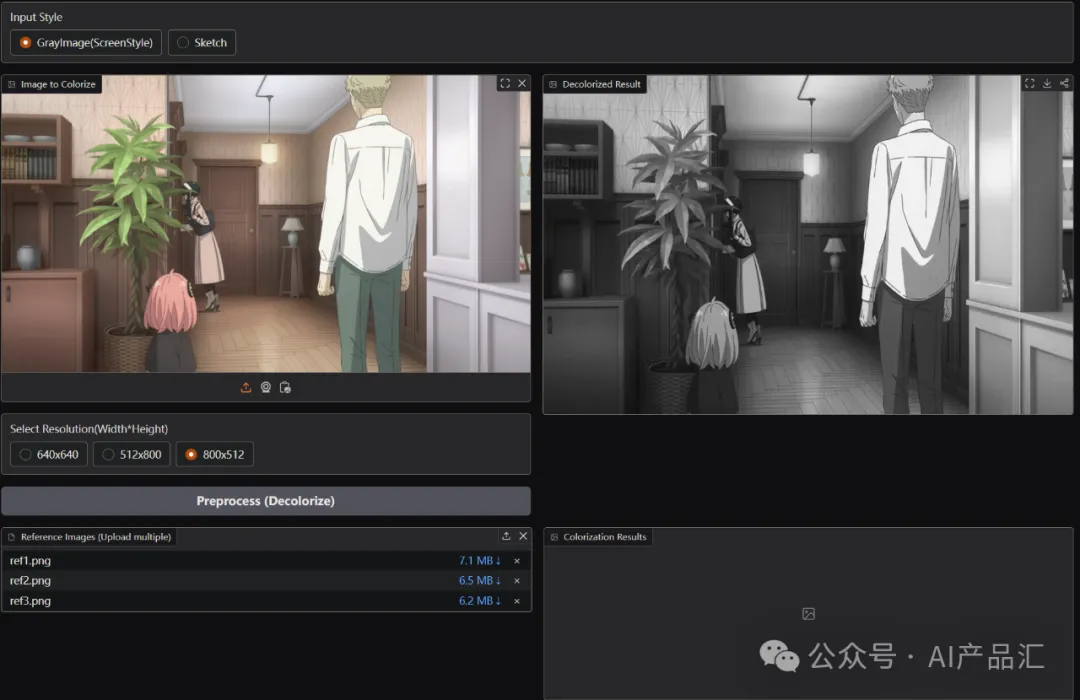Download ref2.png via the 6.5 MB link
Viewport: 1080px width, 700px height.
click(x=479, y=581)
